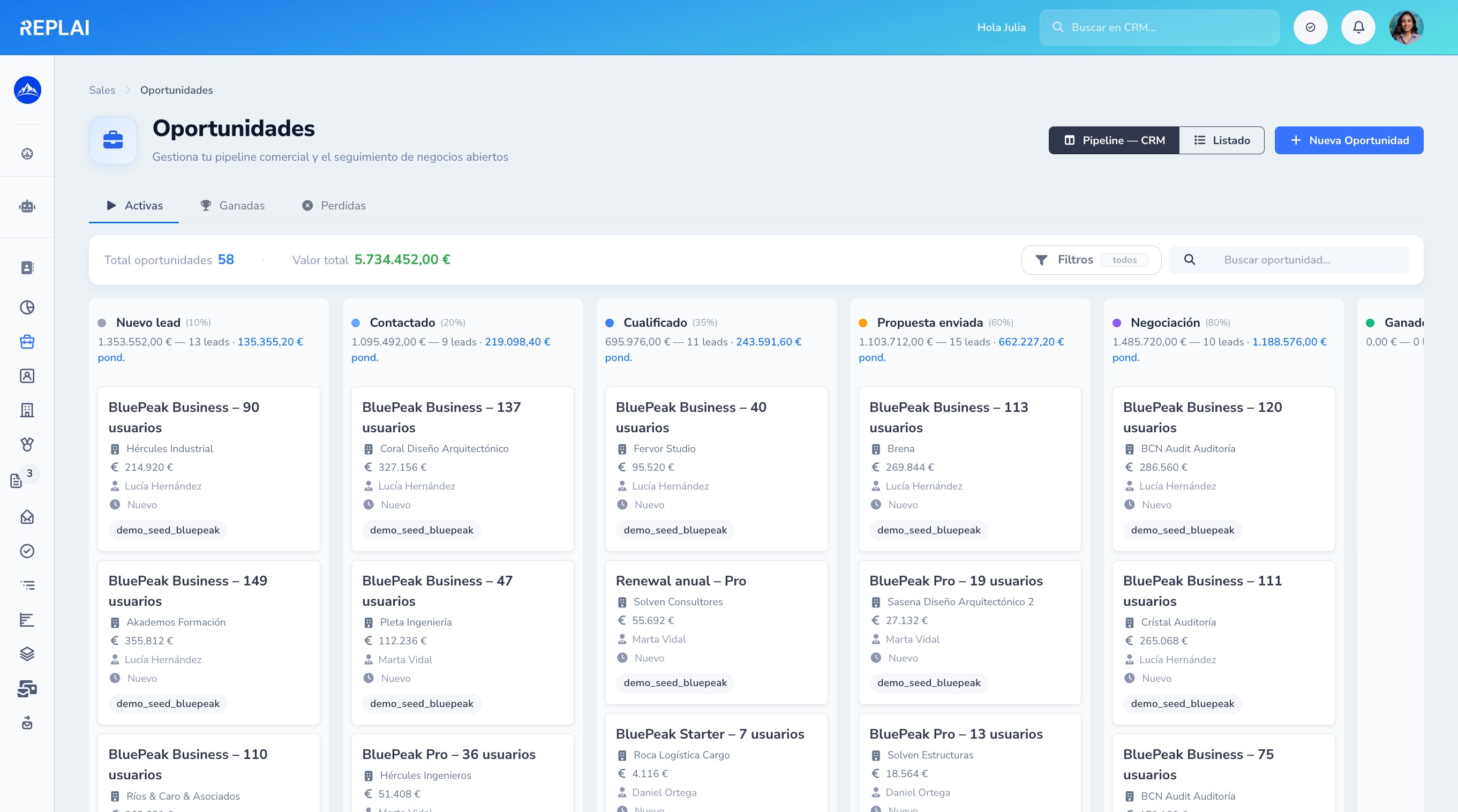Open the open envelope mail sidebar icon
The width and height of the screenshot is (1458, 812).
[x=27, y=517]
